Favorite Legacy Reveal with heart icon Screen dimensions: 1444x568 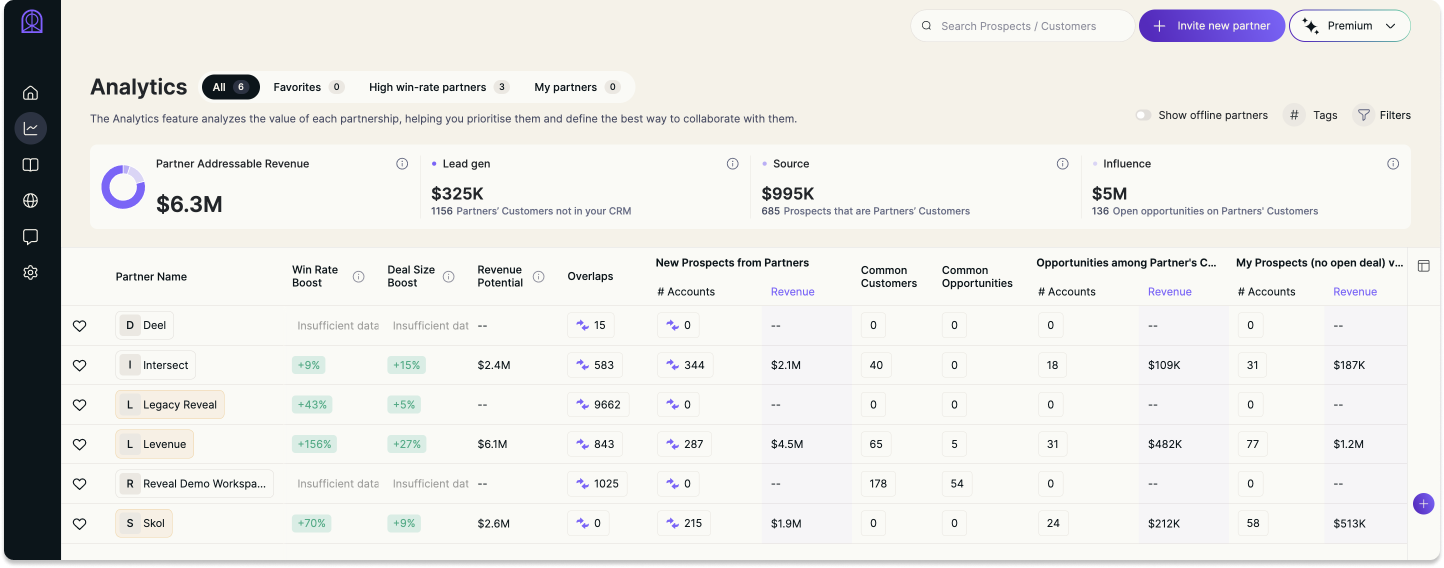click(x=80, y=405)
